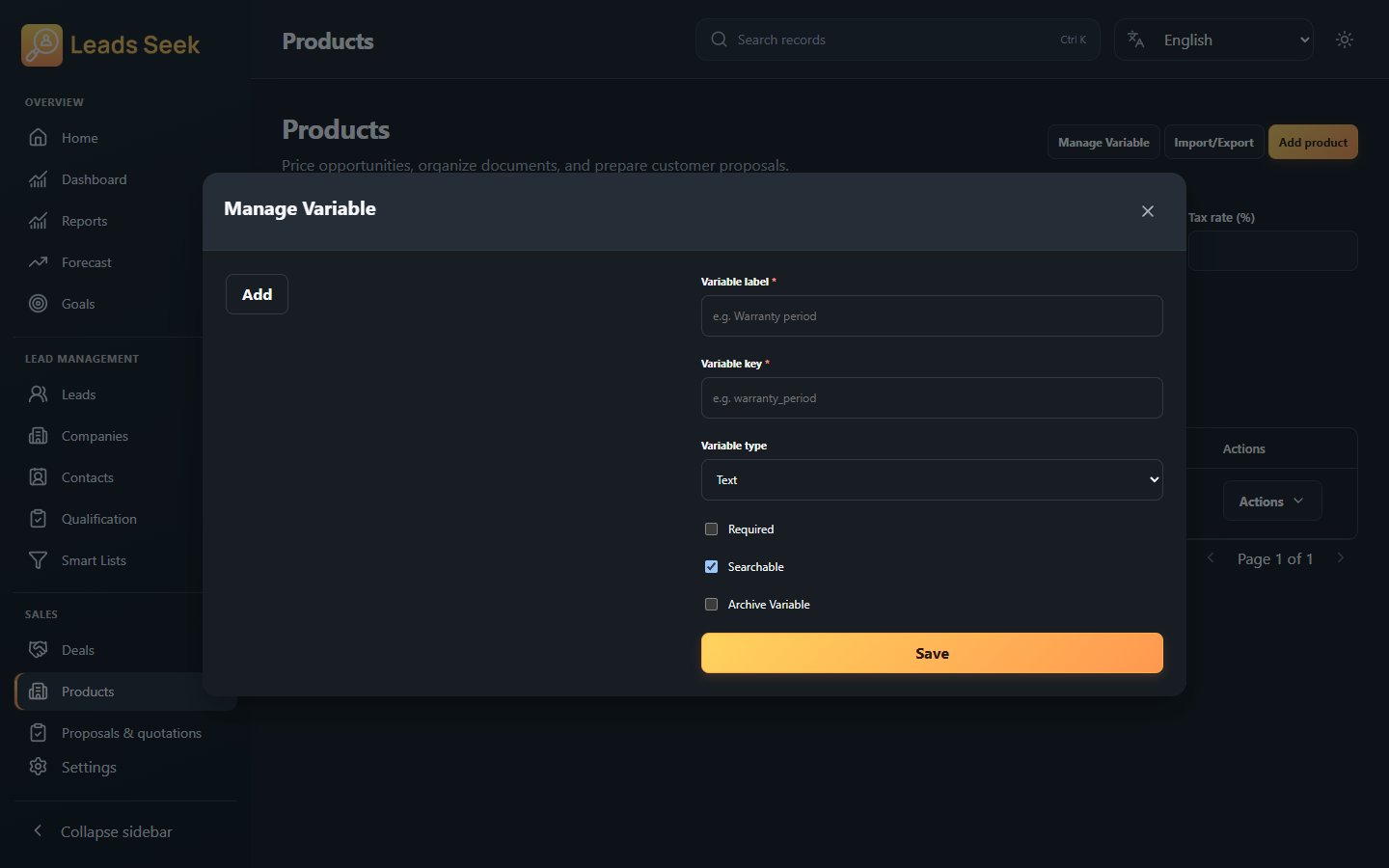Go to next page arrow
The image size is (1389, 868).
[1341, 558]
